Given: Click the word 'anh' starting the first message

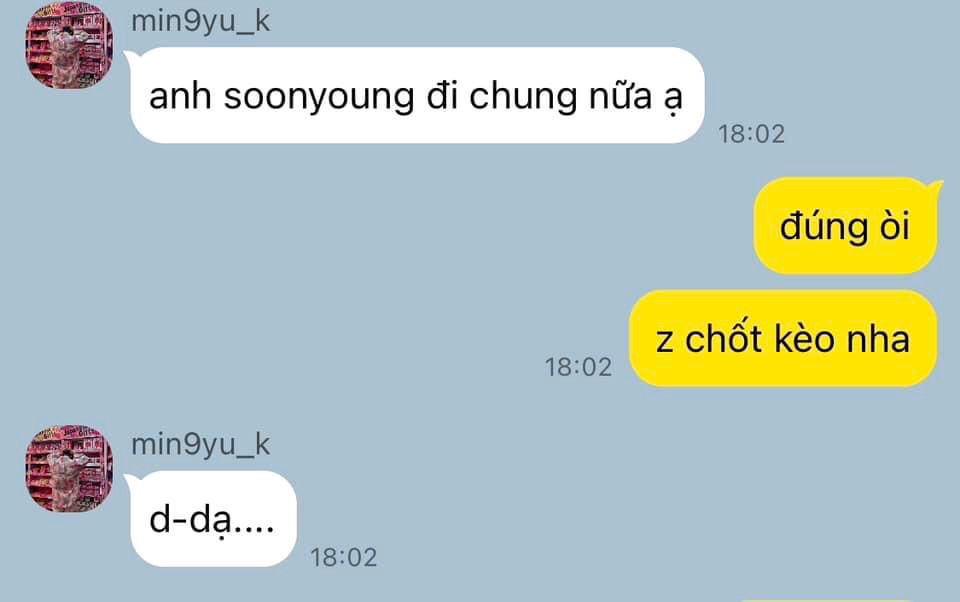Looking at the screenshot, I should pyautogui.click(x=180, y=96).
